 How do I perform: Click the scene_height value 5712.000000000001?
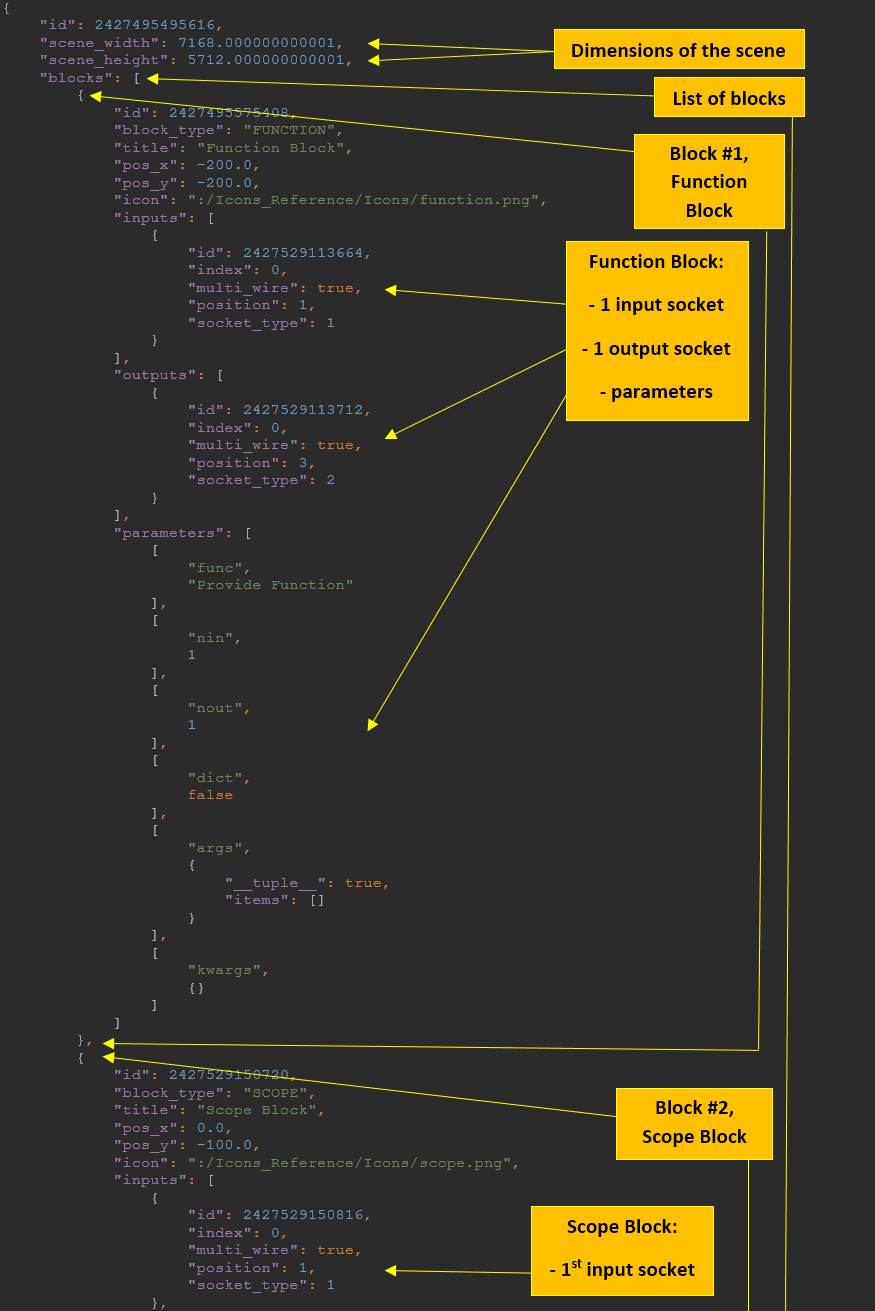coord(268,60)
